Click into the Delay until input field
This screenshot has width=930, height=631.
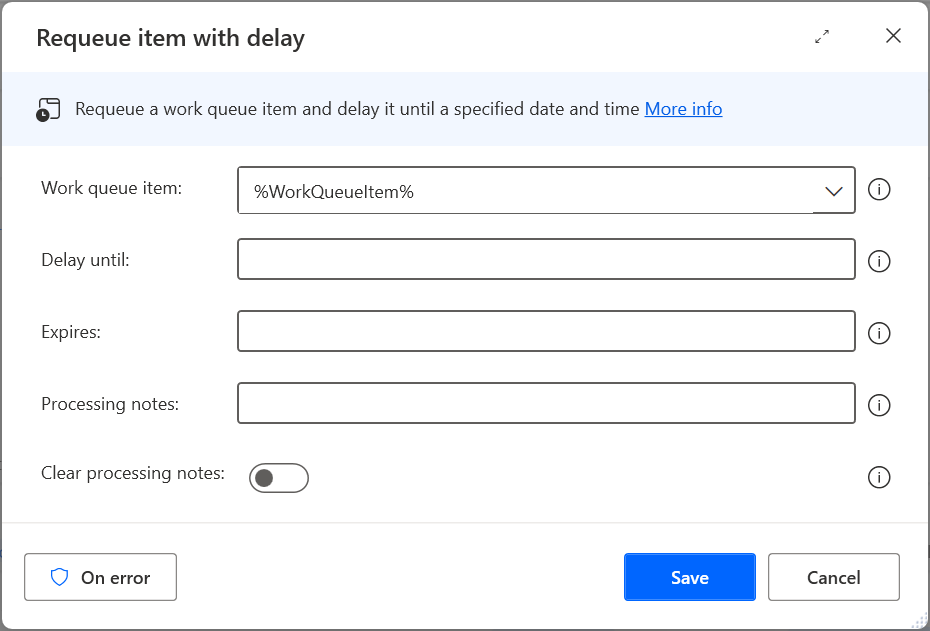(546, 259)
